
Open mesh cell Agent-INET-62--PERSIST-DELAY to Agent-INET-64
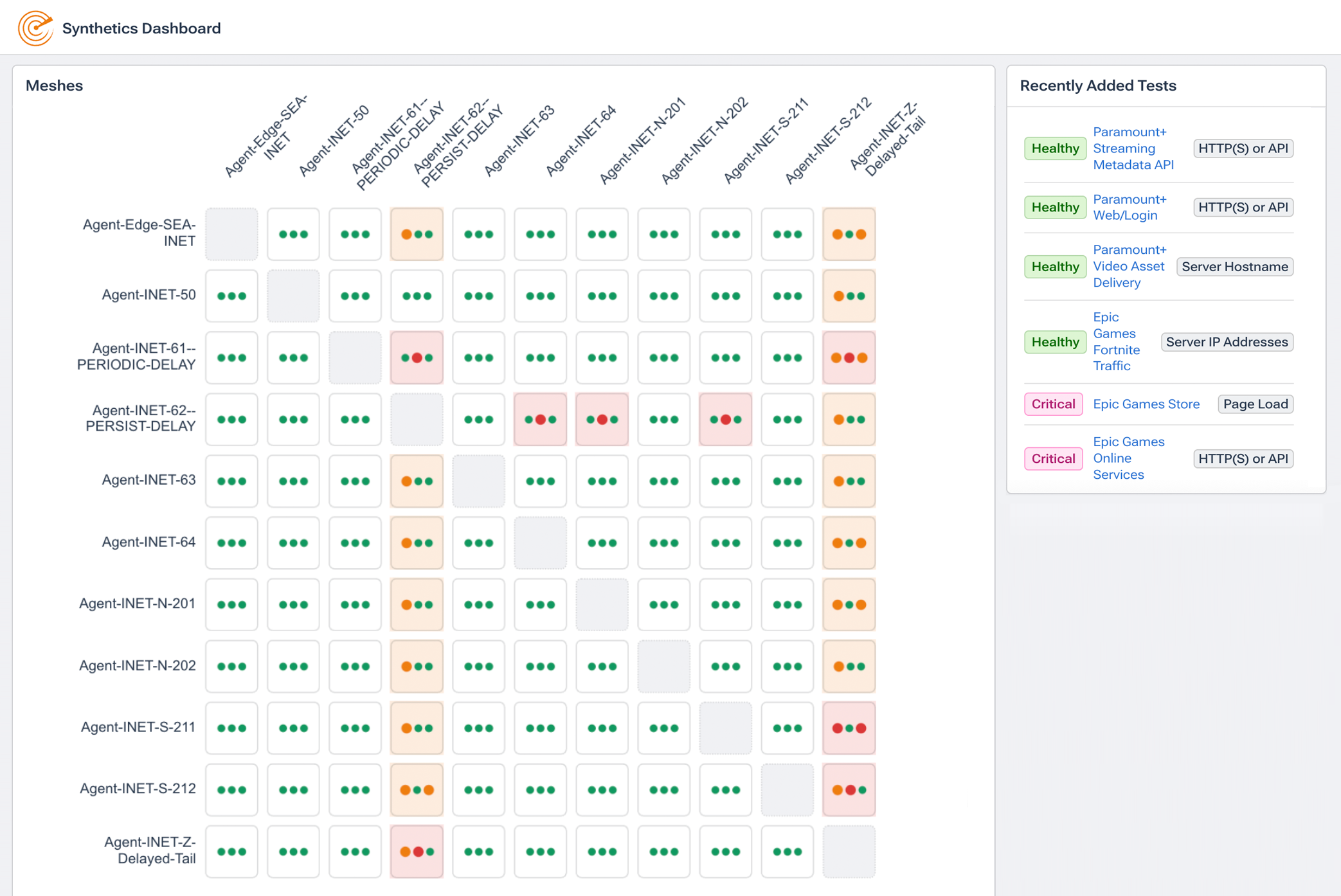(540, 419)
